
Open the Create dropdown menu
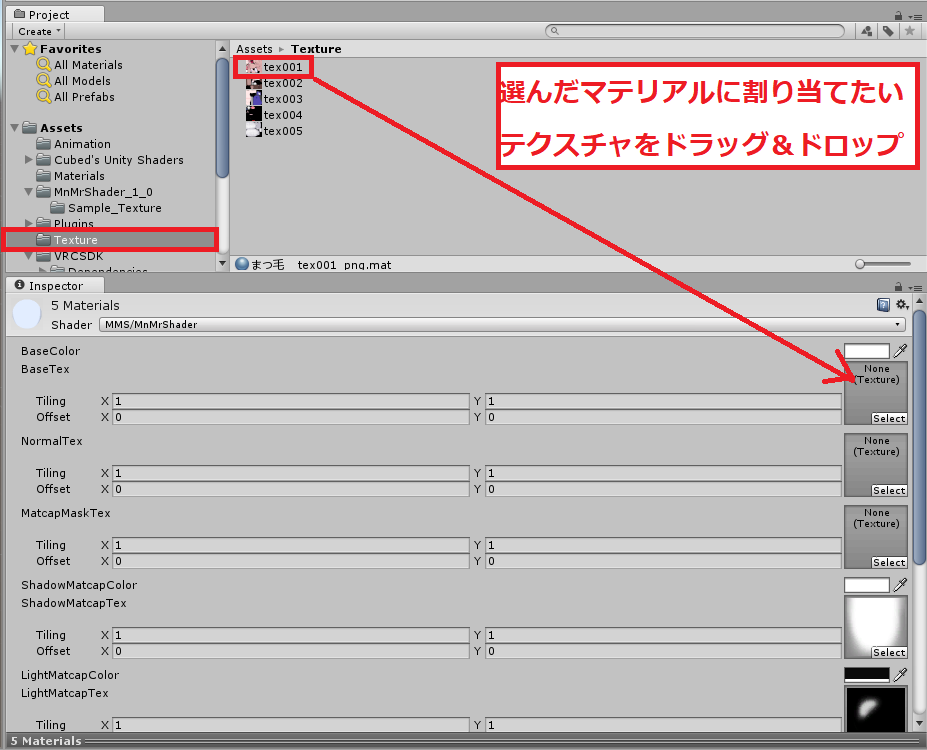[39, 31]
